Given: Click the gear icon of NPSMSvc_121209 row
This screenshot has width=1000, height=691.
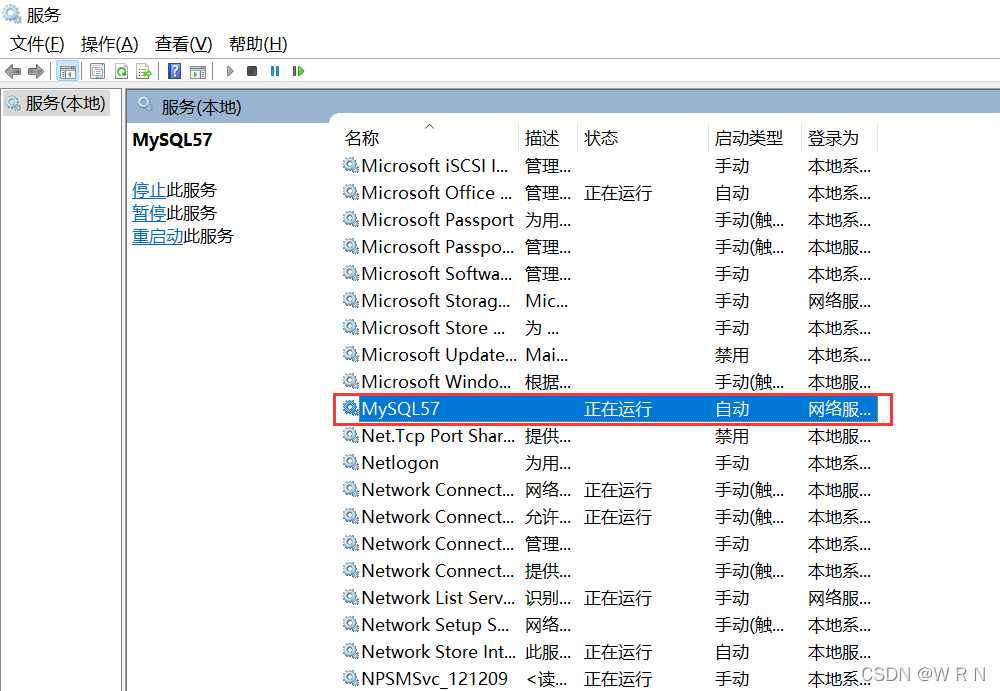Looking at the screenshot, I should tap(350, 678).
